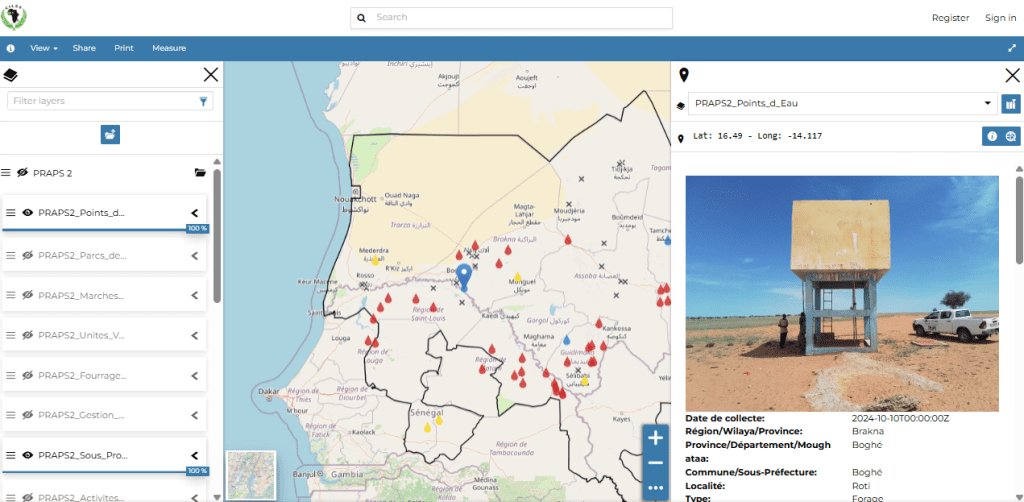The width and height of the screenshot is (1024, 502).
Task: Open the charts icon beside layer selector
Action: (x=1010, y=103)
